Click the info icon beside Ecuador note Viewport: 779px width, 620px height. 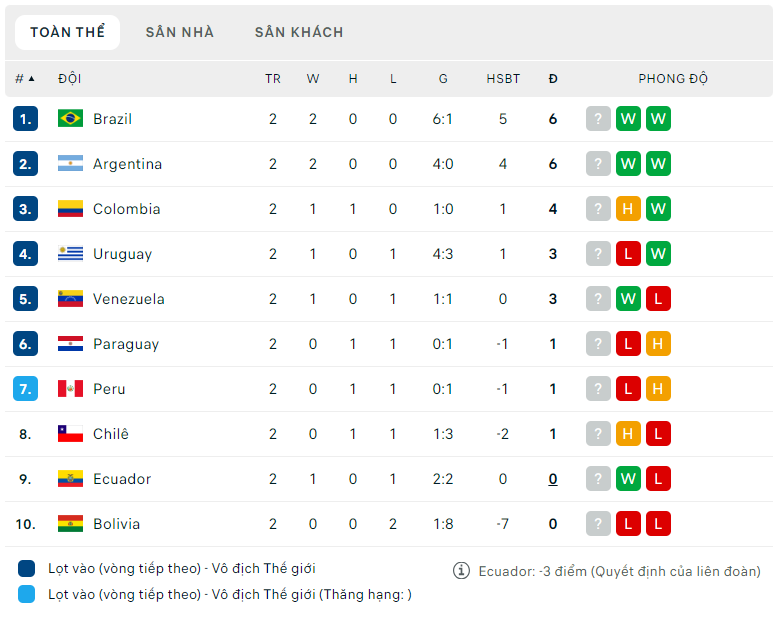click(x=461, y=571)
